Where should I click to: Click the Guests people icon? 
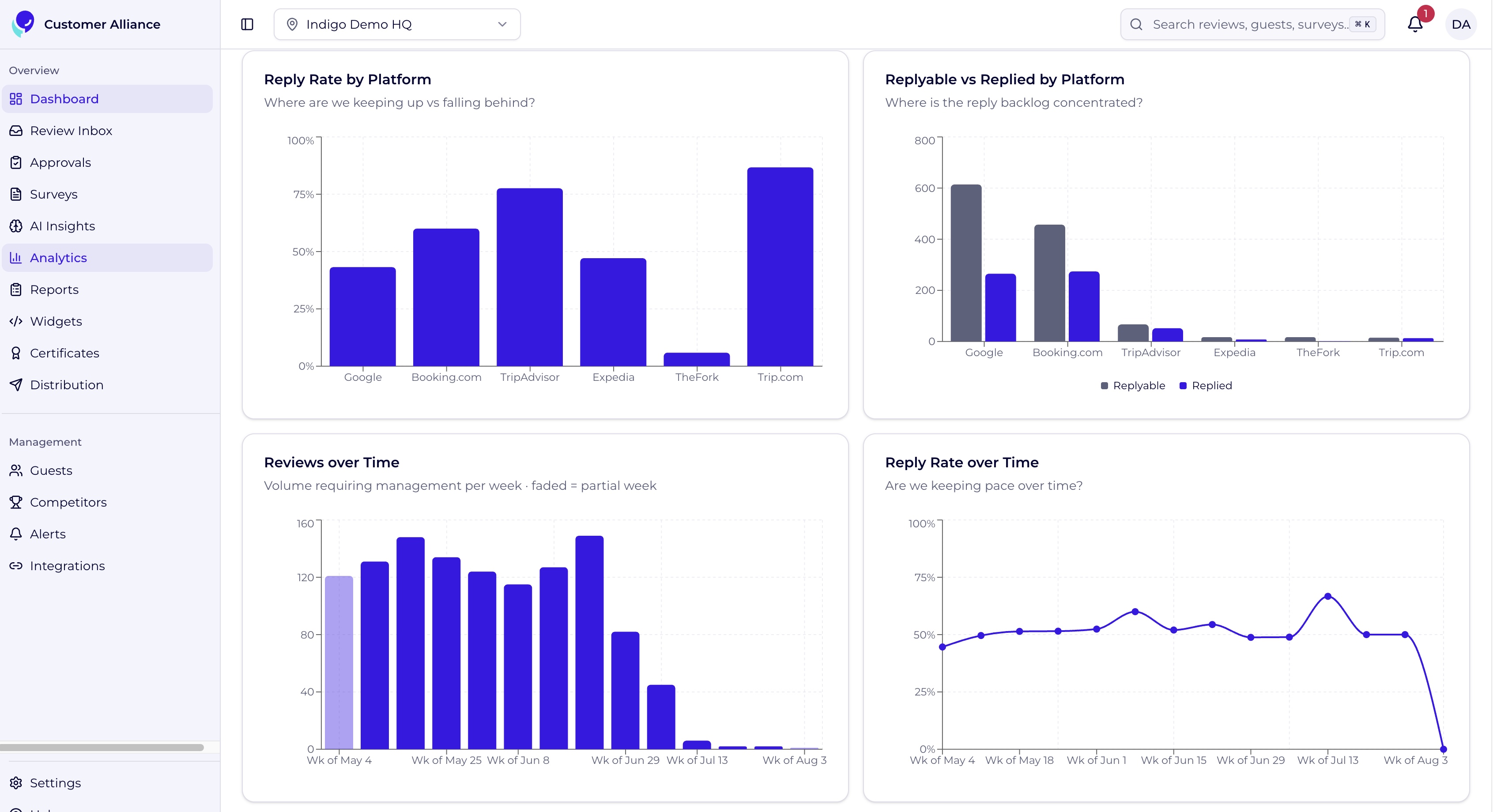(15, 470)
